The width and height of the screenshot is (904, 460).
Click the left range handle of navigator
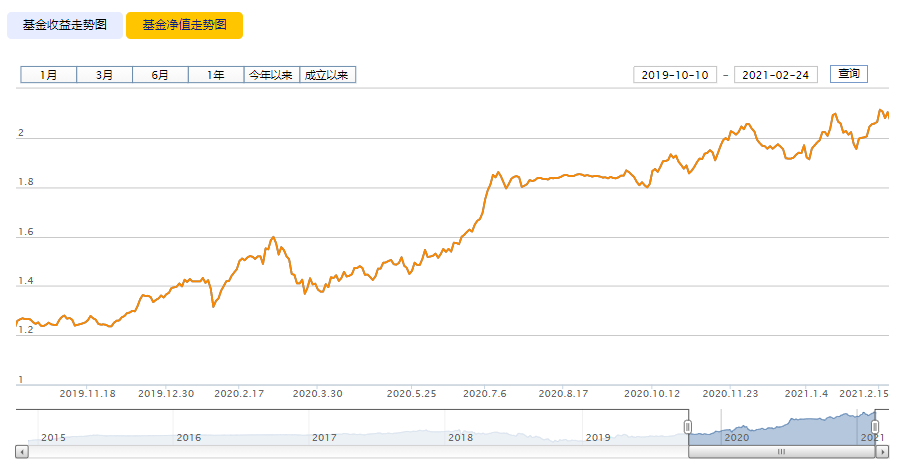tap(688, 427)
